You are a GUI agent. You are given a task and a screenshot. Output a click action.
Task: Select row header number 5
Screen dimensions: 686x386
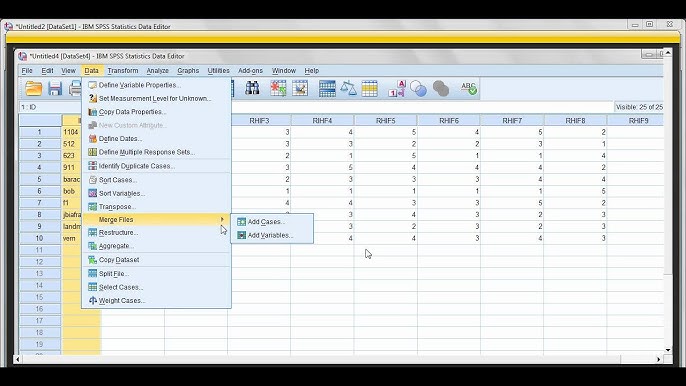coord(40,179)
